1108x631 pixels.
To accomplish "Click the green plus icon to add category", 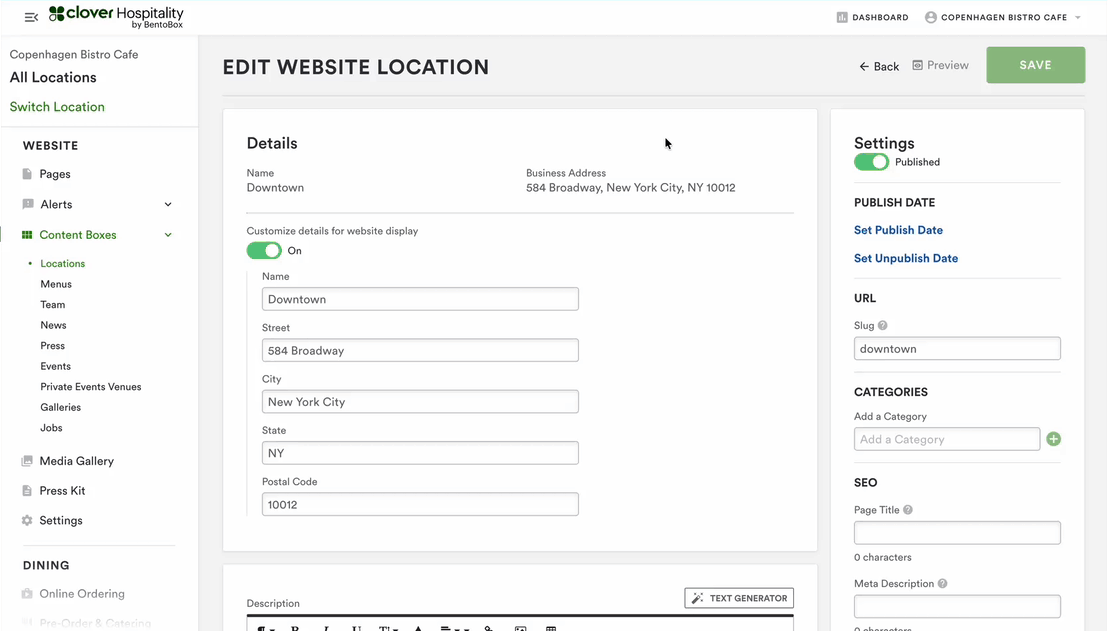I will click(x=1053, y=439).
